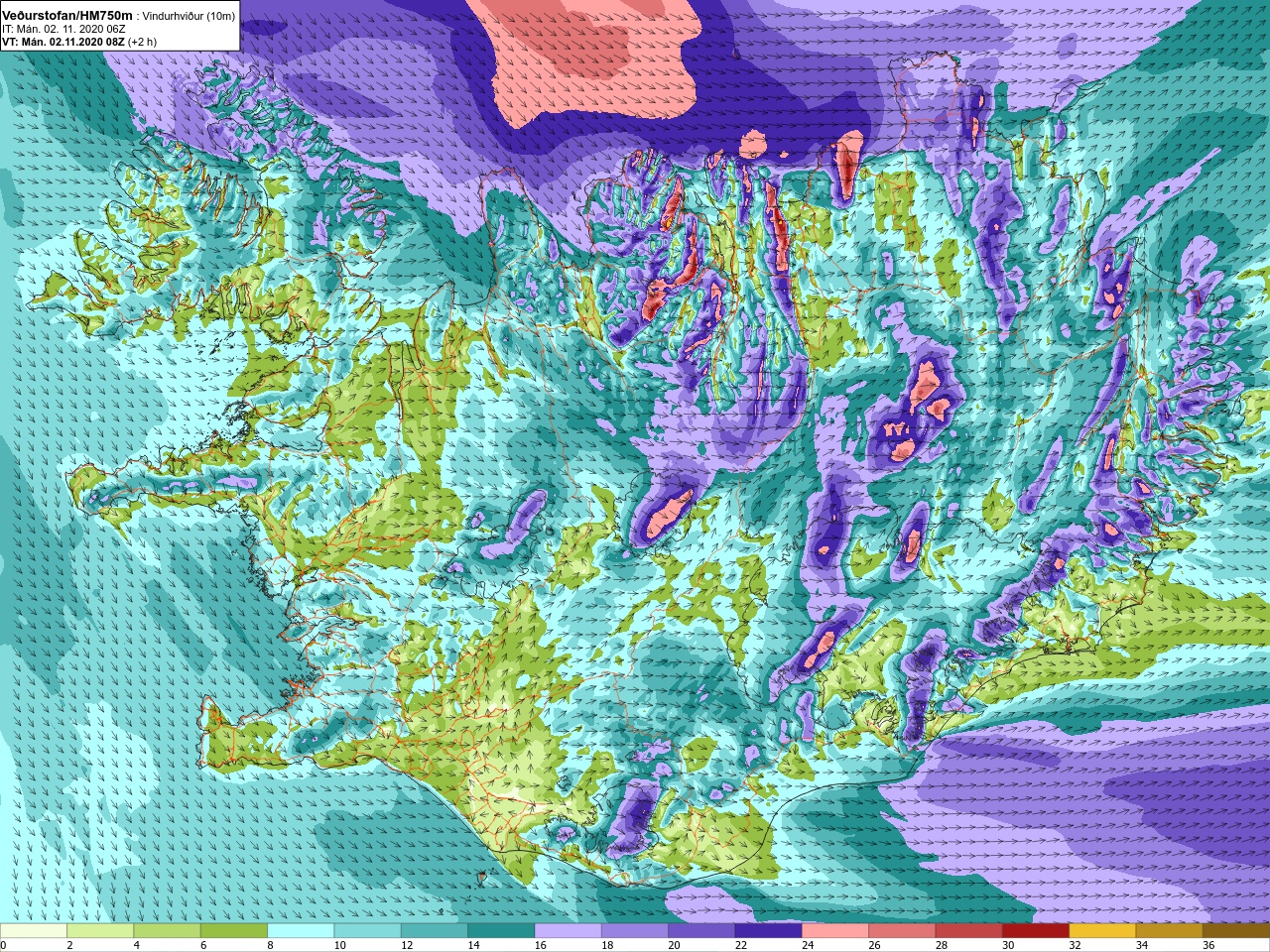Select the 30–32 dark red legend swatch
1270x952 pixels.
point(1036,931)
